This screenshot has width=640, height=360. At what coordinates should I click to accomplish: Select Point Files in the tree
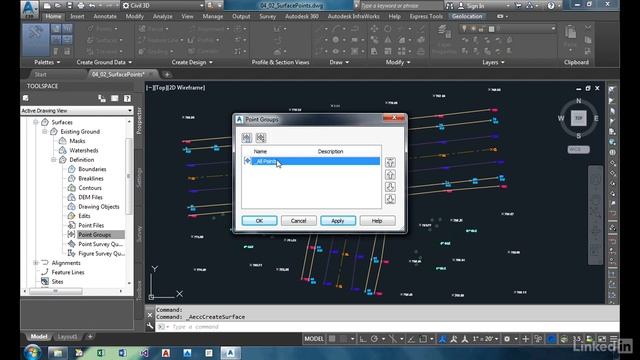tap(91, 225)
